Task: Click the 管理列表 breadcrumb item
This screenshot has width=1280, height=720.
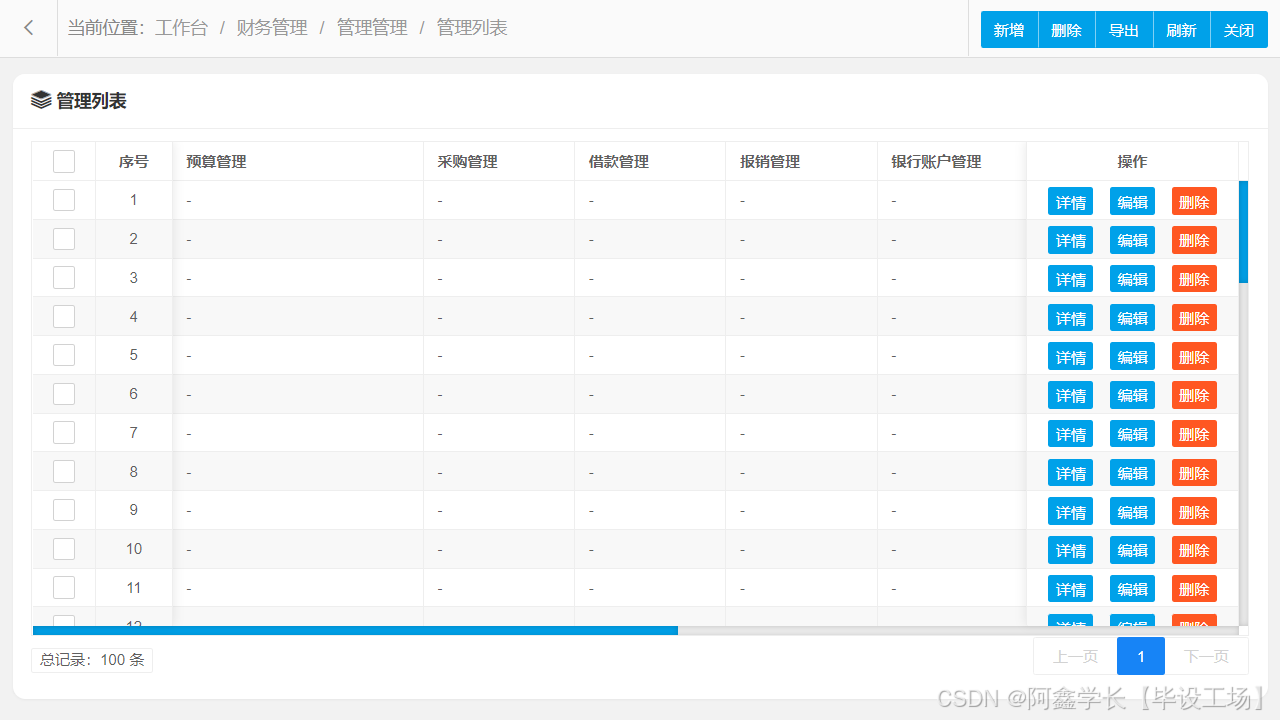Action: click(472, 28)
